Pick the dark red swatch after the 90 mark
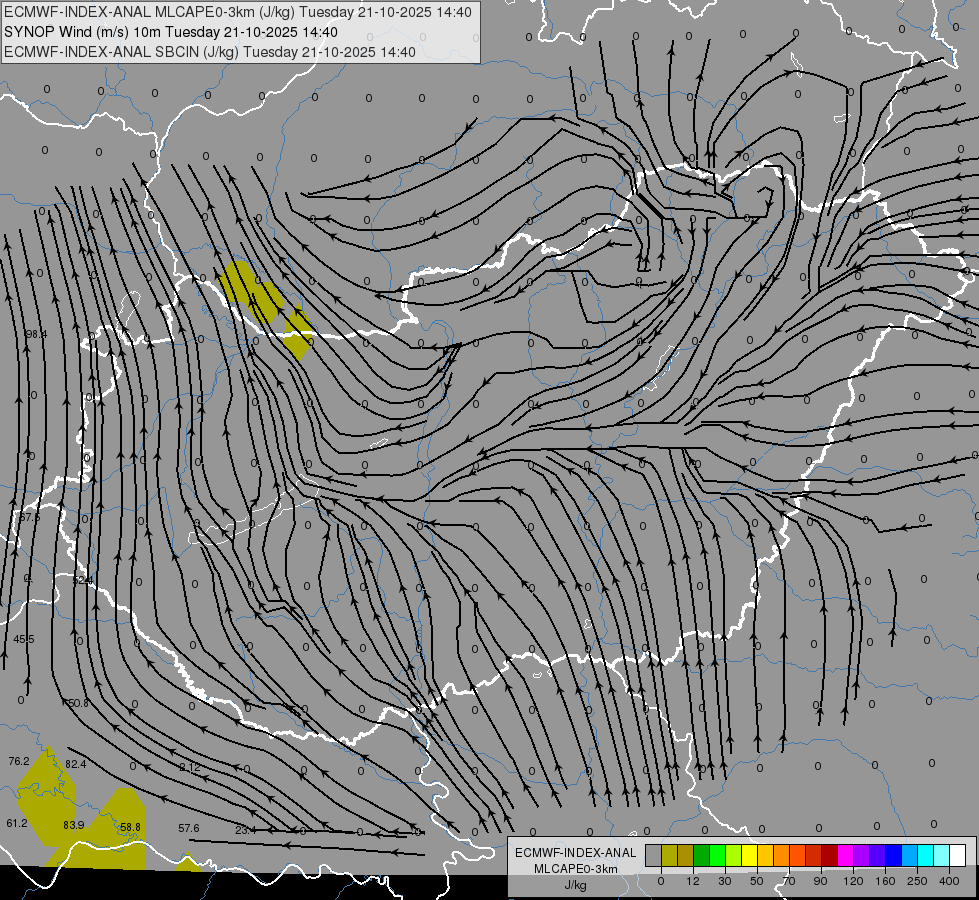979x900 pixels. point(830,855)
